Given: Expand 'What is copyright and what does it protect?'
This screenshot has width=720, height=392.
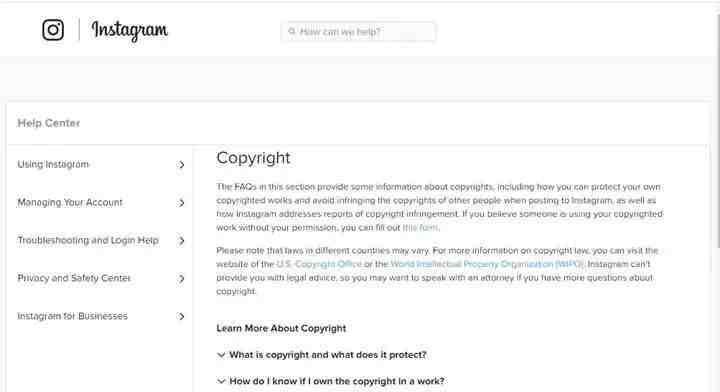Looking at the screenshot, I should pos(322,355).
